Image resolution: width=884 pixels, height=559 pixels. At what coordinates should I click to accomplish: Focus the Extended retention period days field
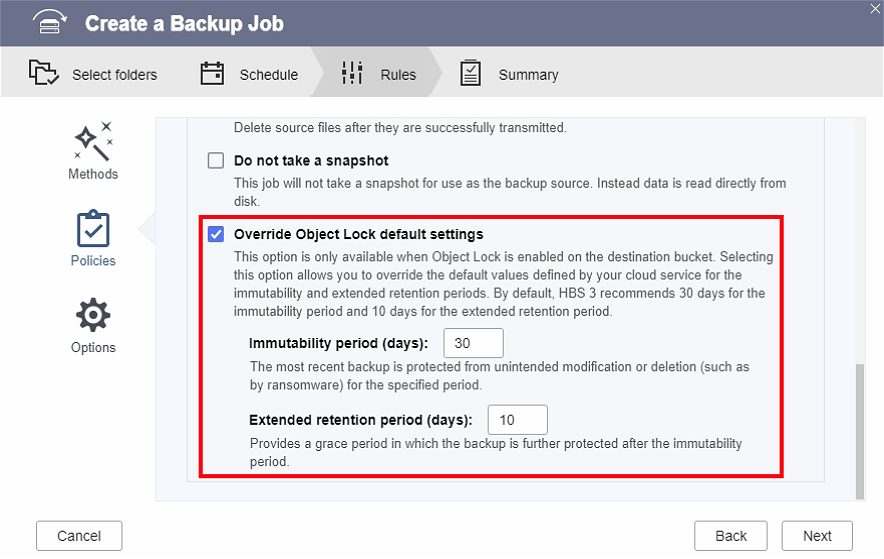[517, 420]
